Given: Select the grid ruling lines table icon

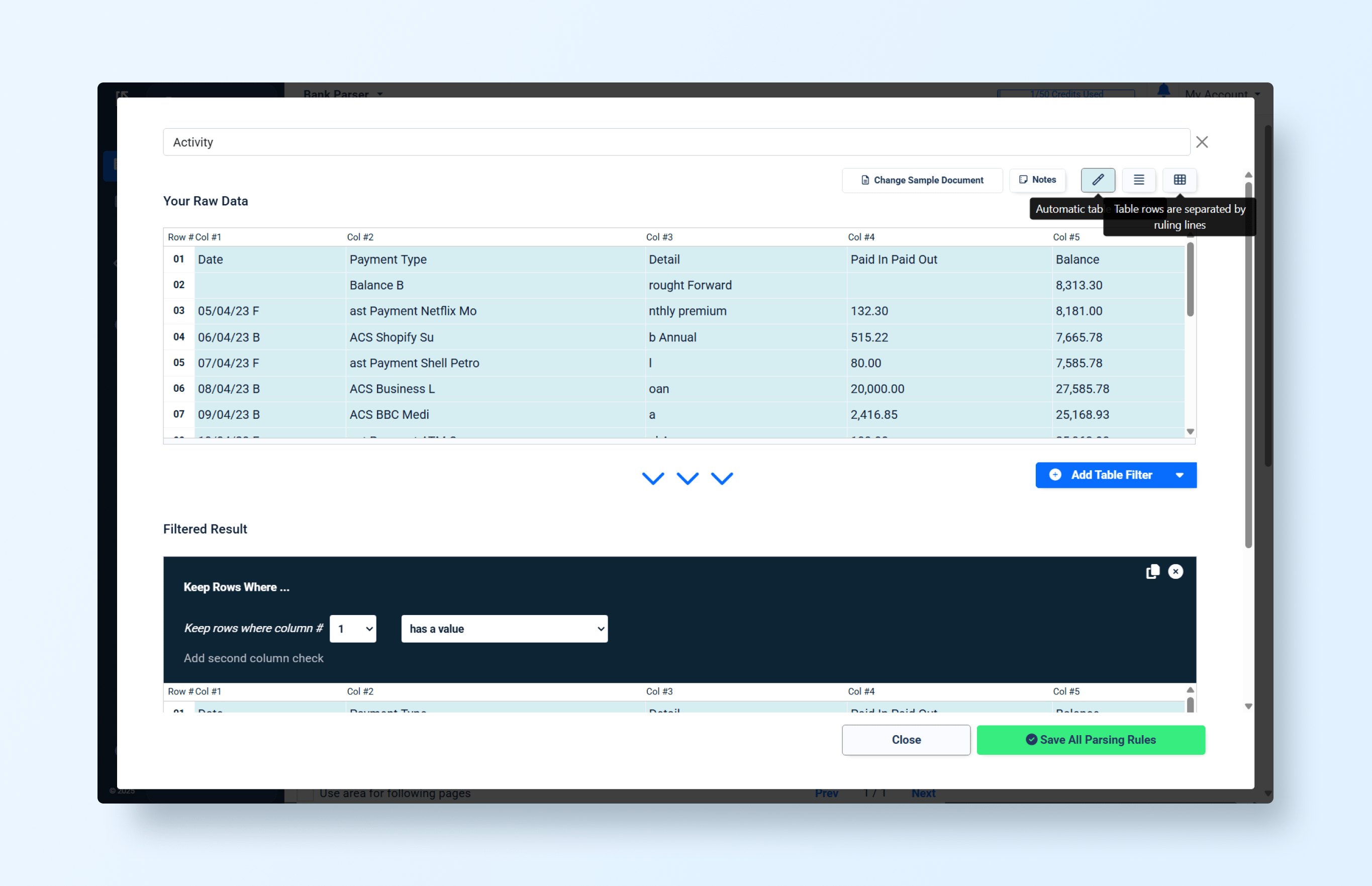Looking at the screenshot, I should (1180, 180).
